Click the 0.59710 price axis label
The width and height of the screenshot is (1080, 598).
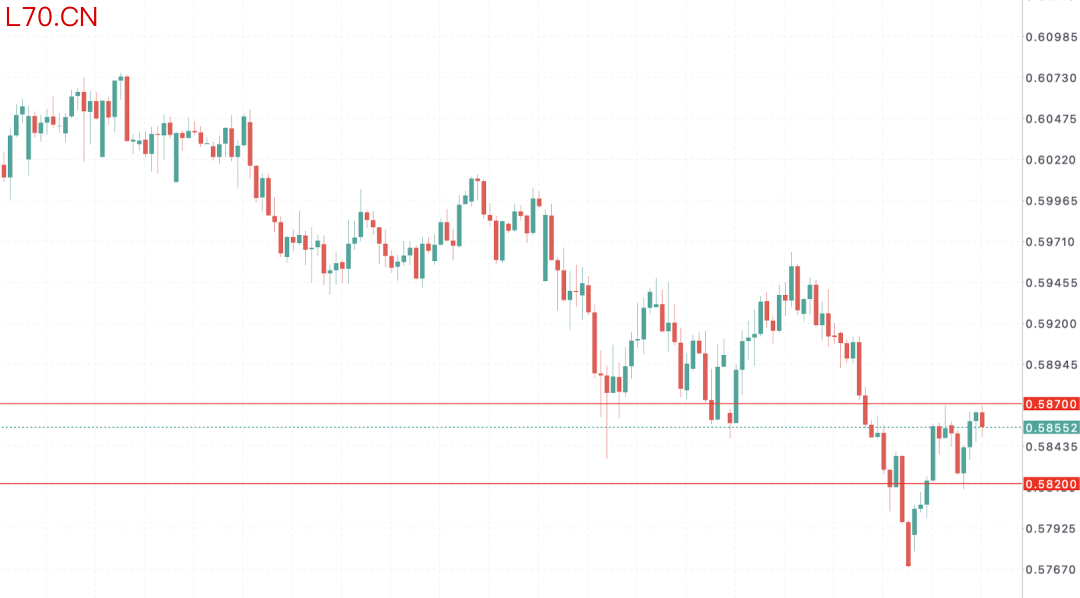point(1051,242)
